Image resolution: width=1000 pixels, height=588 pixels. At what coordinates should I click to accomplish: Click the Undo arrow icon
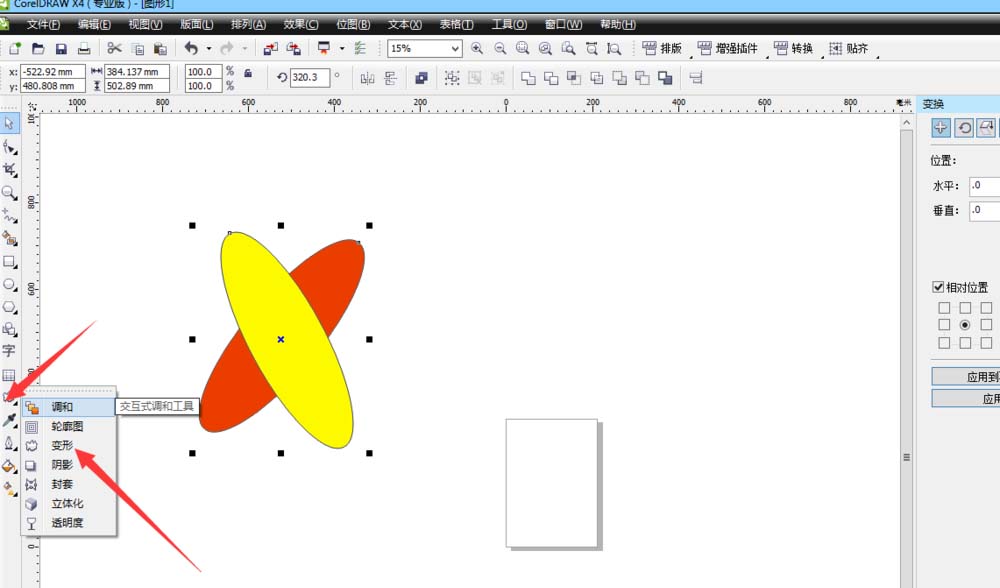(x=190, y=48)
